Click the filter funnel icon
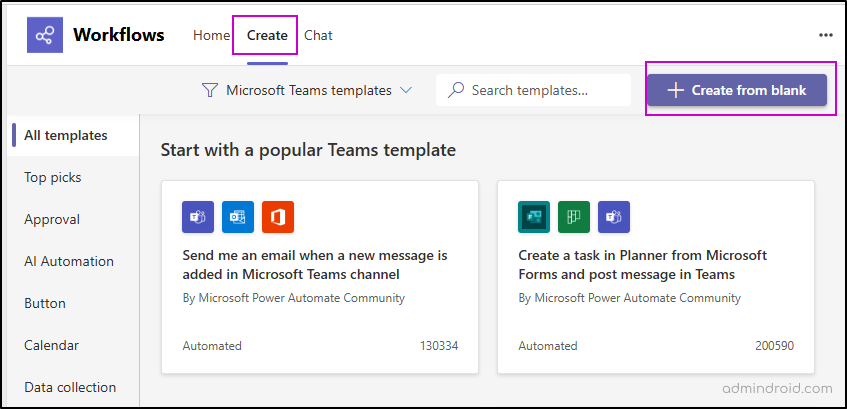This screenshot has width=847, height=409. (x=209, y=90)
